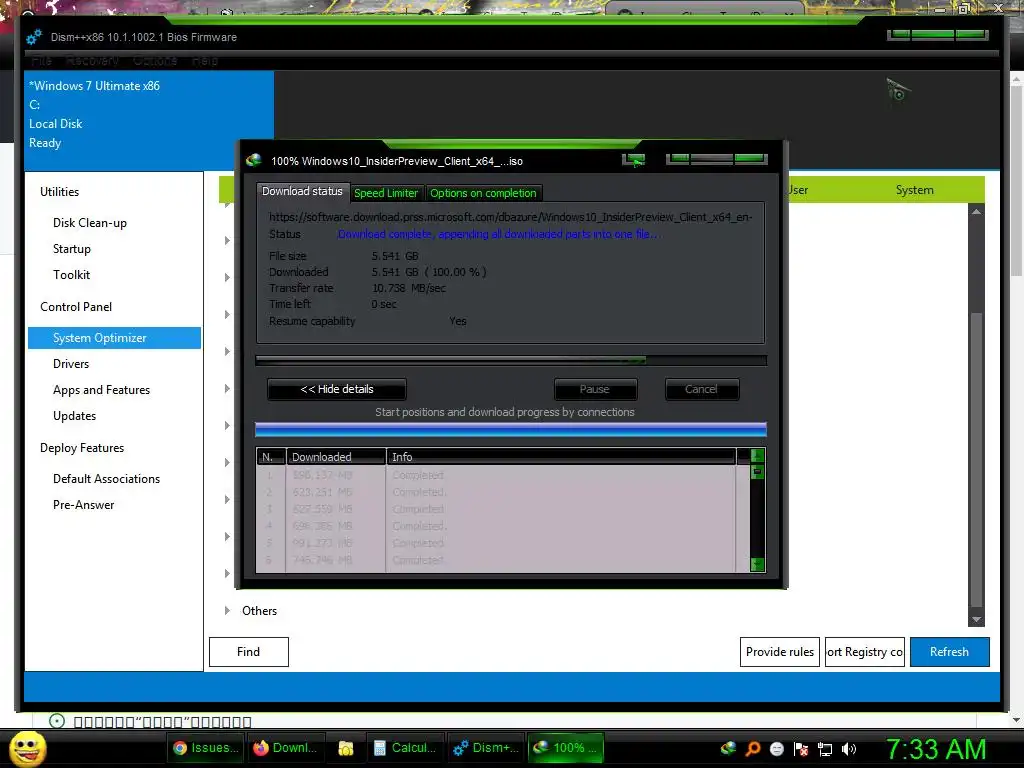The width and height of the screenshot is (1024, 768).
Task: Expand the tree arrow level with Toolkit
Action: (x=227, y=278)
